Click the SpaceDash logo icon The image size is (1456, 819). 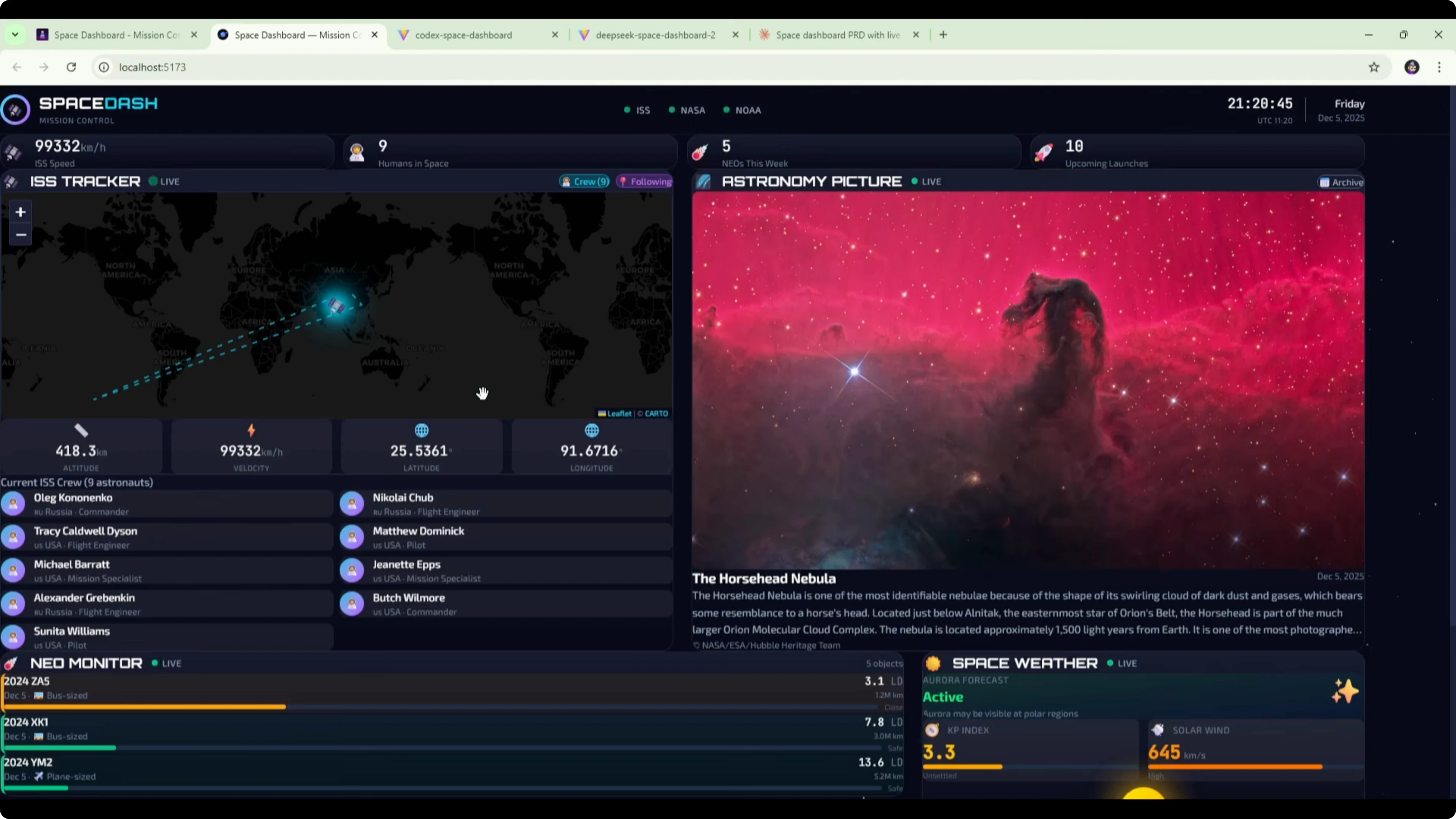(15, 110)
